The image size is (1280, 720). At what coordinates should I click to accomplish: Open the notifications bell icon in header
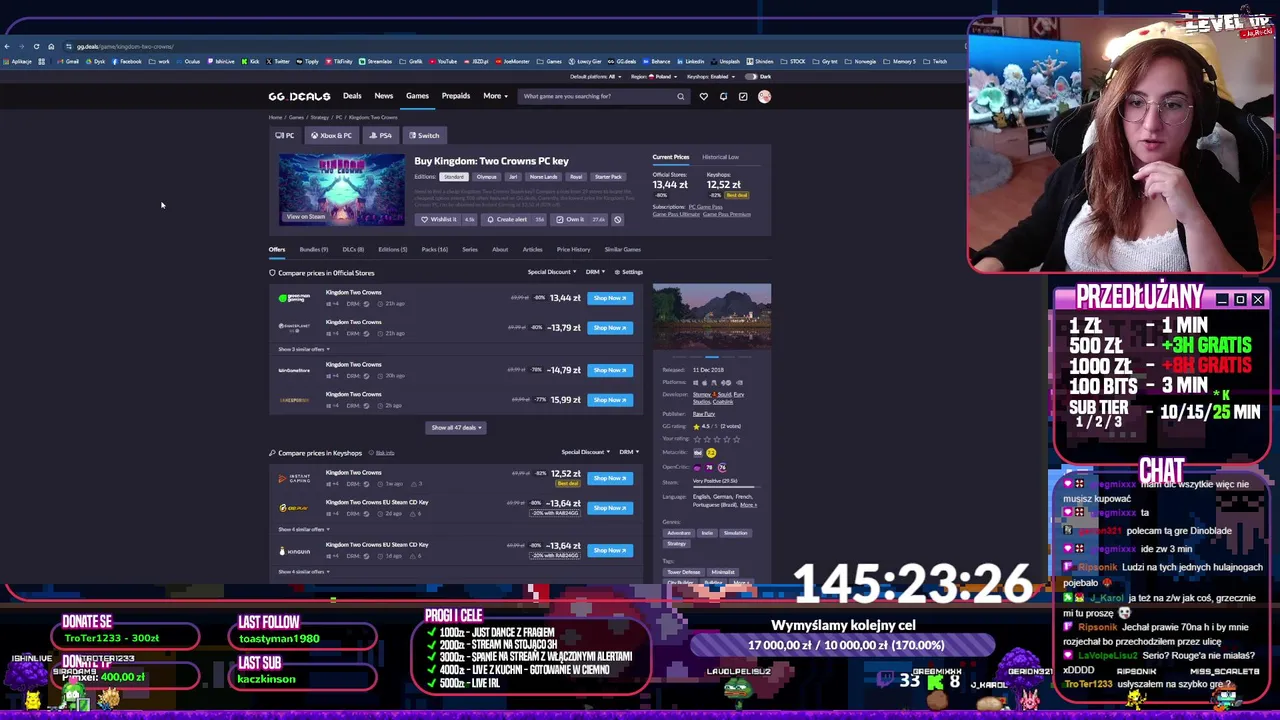coord(723,96)
